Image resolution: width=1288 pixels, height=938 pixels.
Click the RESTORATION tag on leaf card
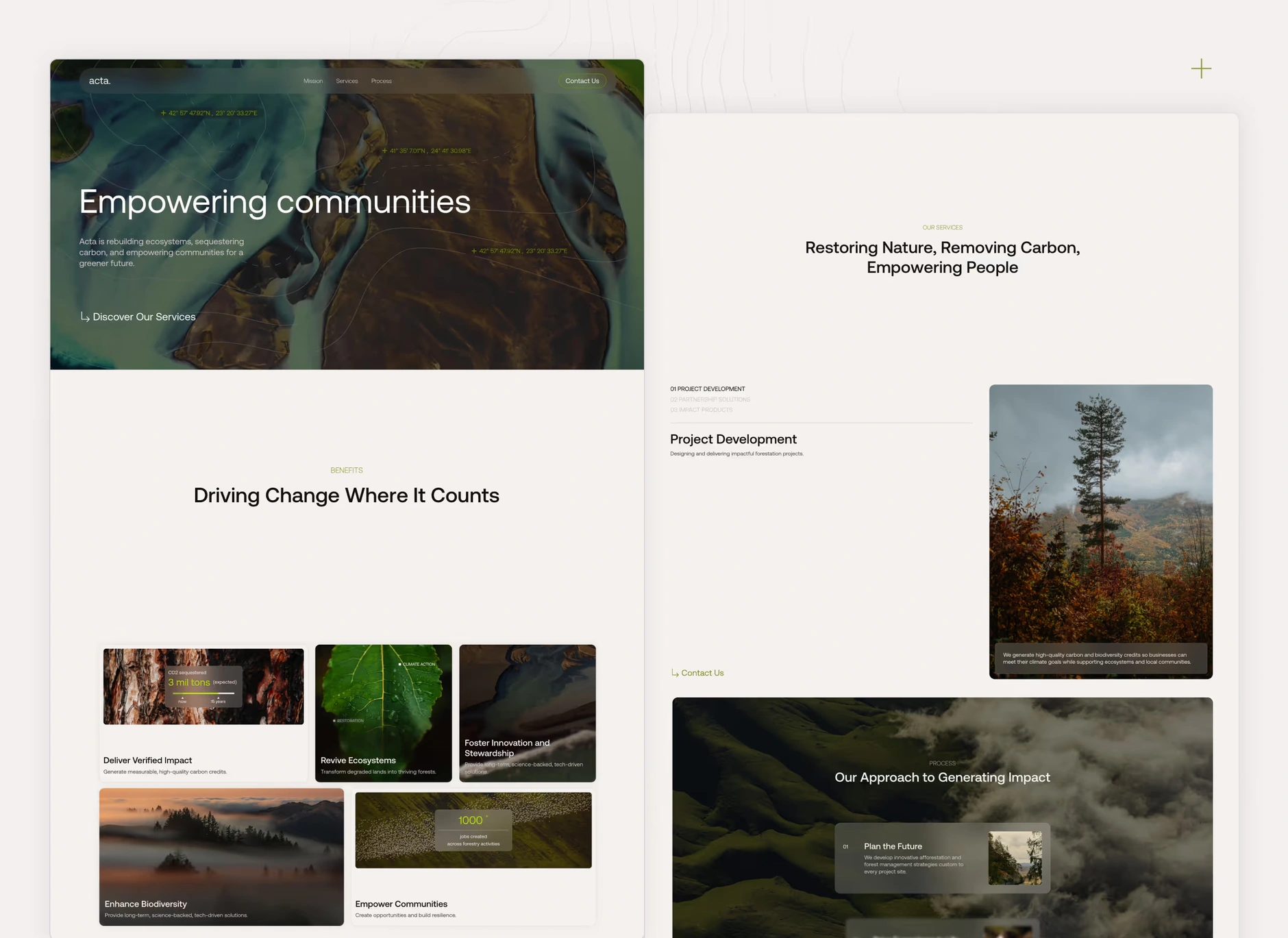[349, 721]
